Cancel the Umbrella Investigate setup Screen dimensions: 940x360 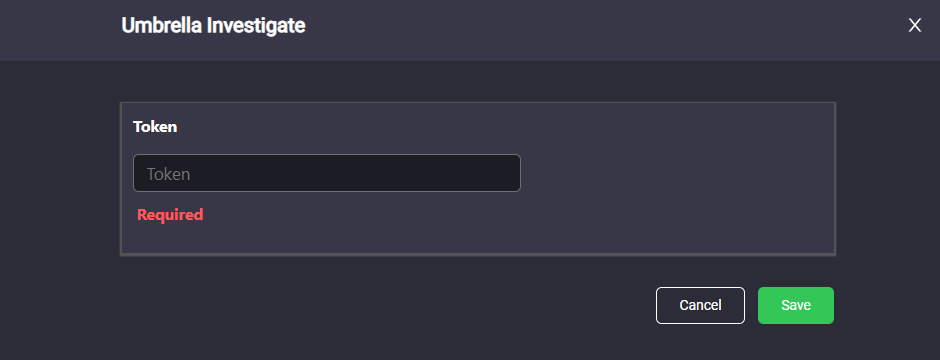(x=700, y=305)
